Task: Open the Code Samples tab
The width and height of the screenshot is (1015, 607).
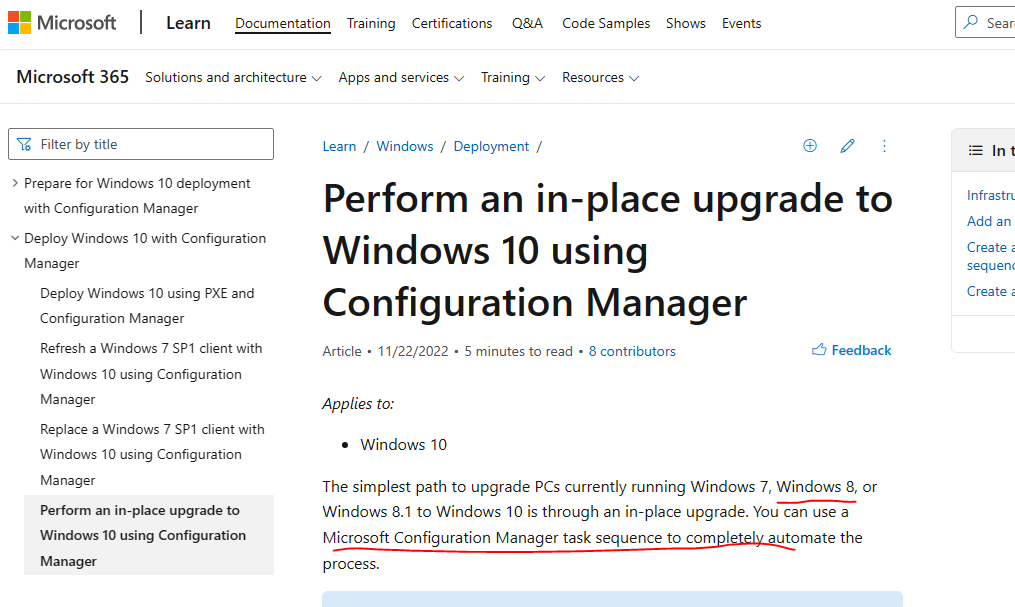Action: tap(606, 23)
